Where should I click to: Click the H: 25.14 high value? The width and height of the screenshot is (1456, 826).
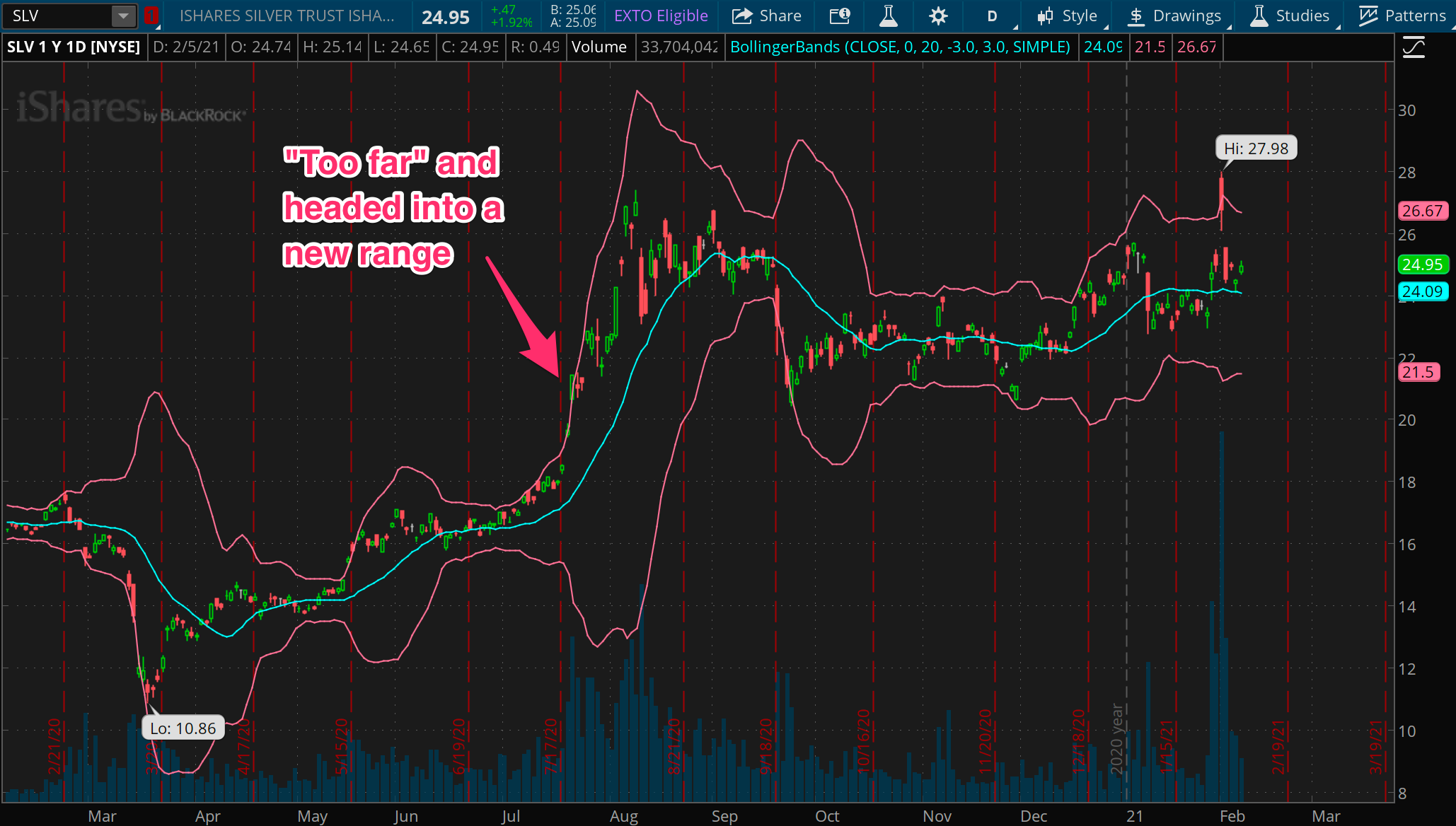tap(331, 47)
